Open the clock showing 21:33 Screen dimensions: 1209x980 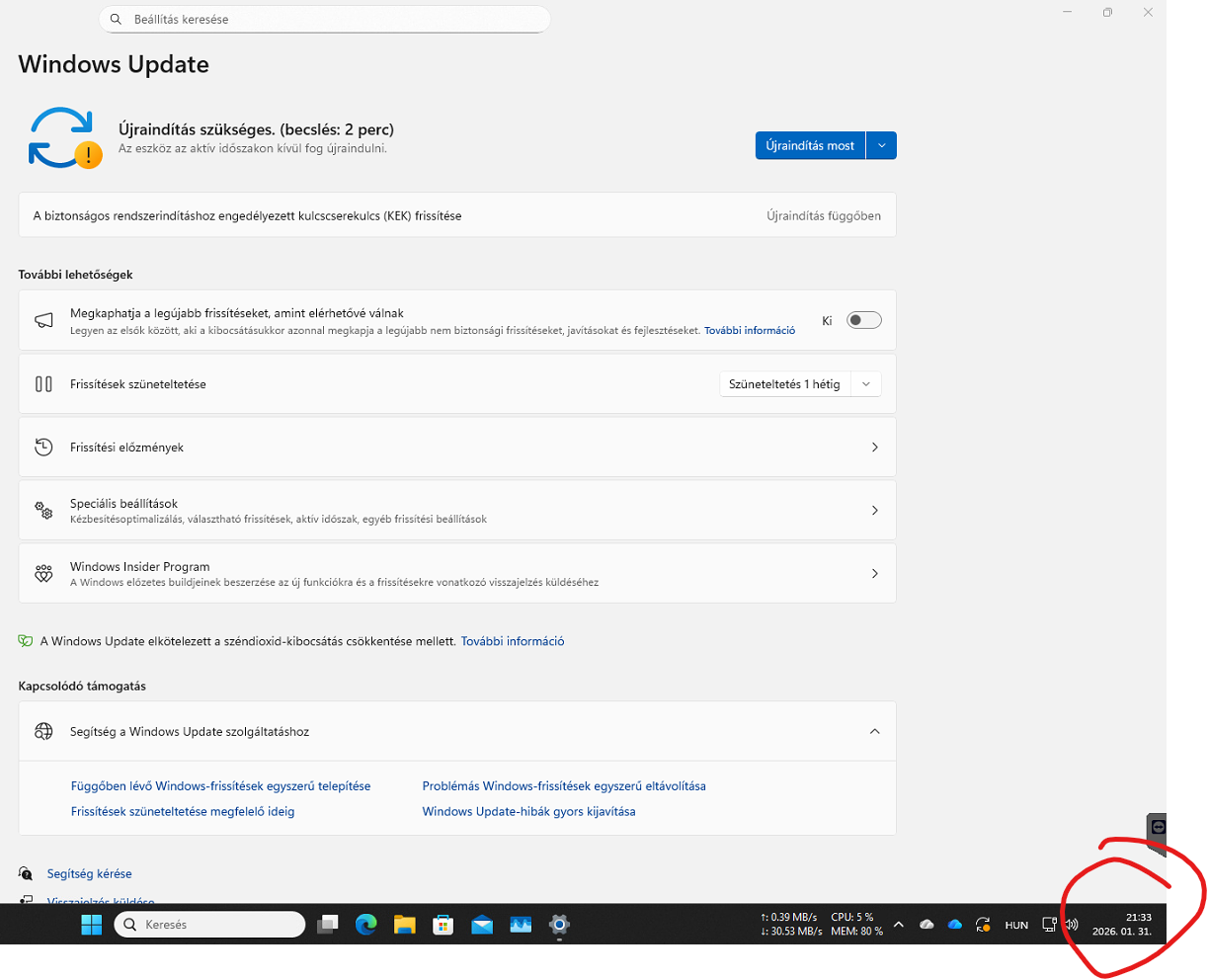pos(1122,925)
